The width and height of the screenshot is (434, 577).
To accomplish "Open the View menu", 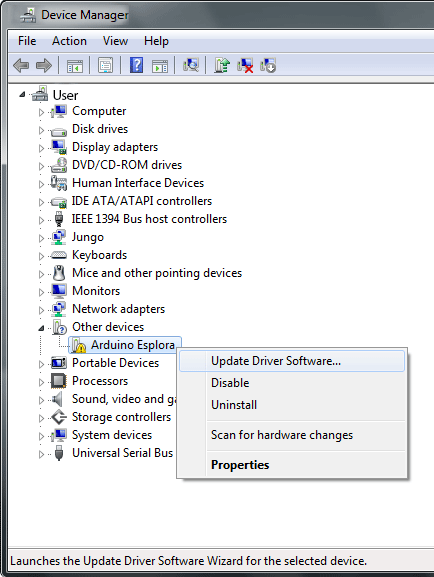I will click(115, 41).
